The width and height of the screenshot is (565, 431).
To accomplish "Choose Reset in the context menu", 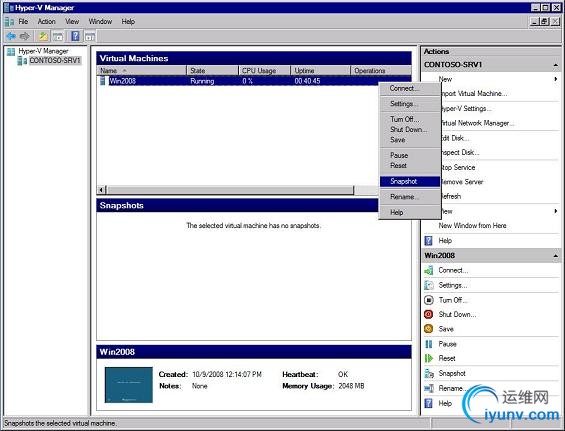I will (x=410, y=166).
